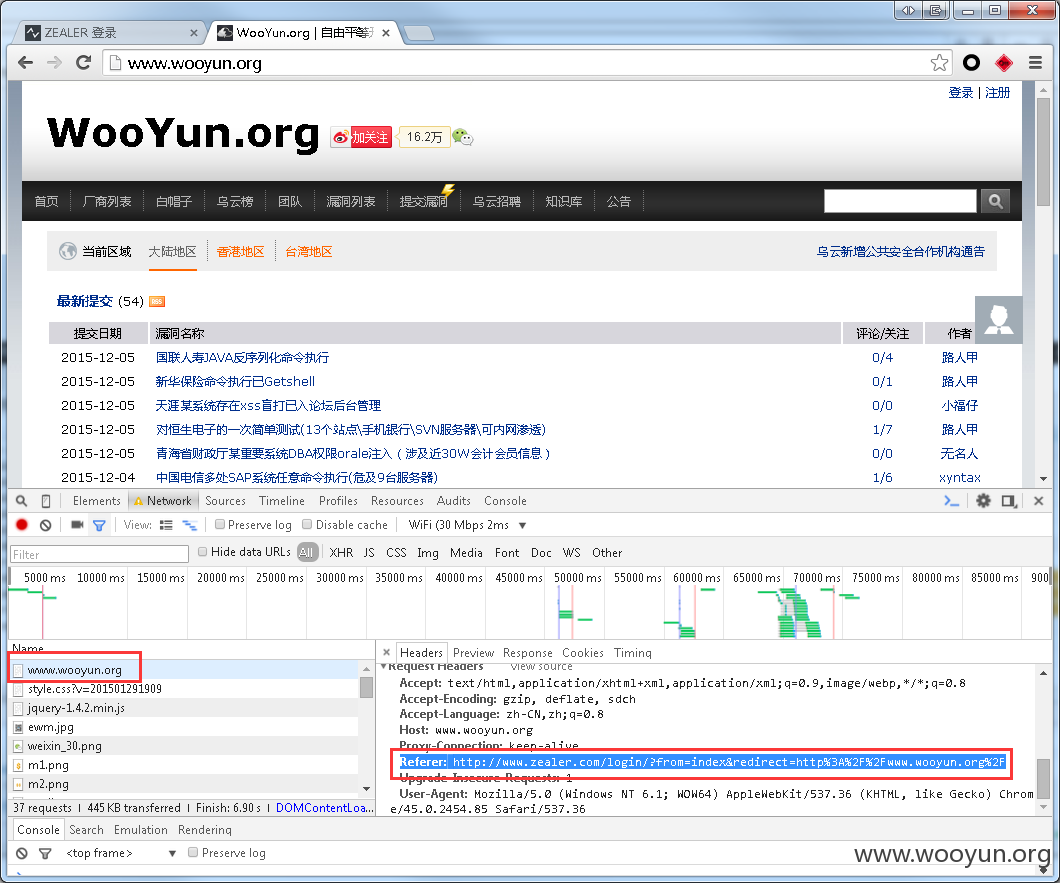Bookmark page with star icon
The height and width of the screenshot is (883, 1060).
[x=939, y=63]
